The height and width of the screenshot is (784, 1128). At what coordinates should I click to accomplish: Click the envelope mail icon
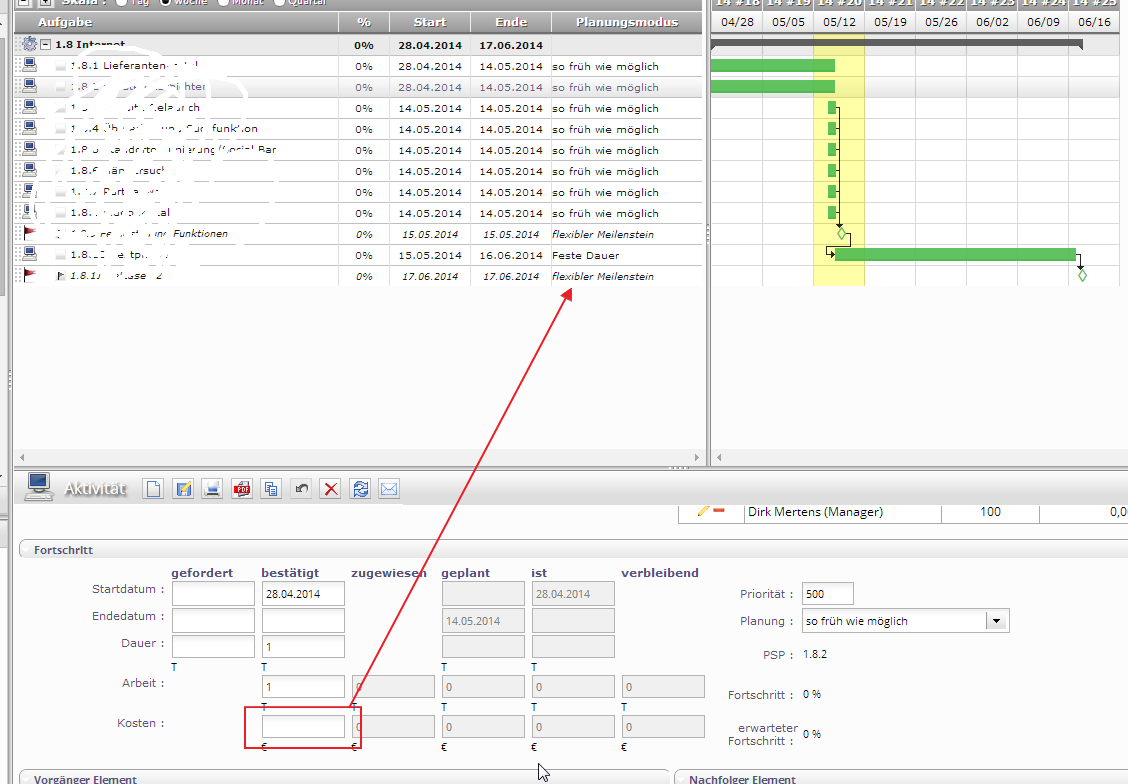389,489
